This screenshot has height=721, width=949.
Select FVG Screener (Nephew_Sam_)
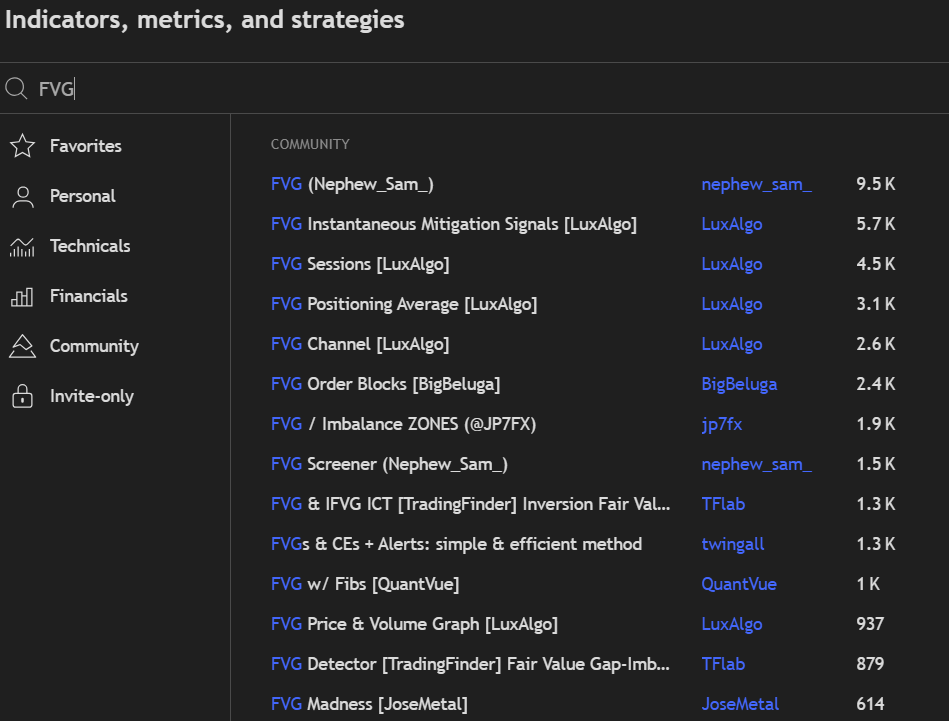(x=389, y=464)
